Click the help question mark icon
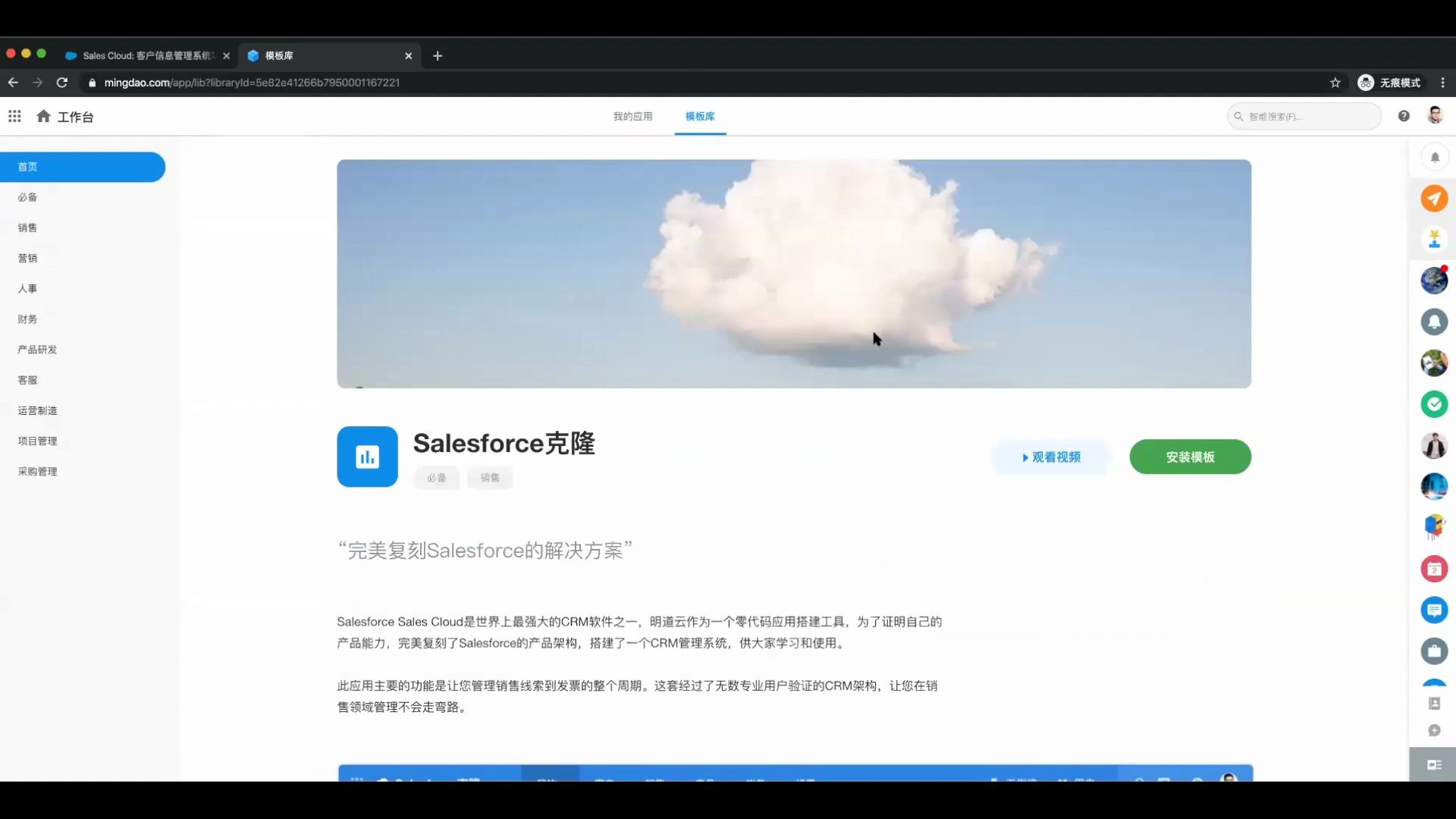Screen dimensions: 1456x819 (1404, 116)
